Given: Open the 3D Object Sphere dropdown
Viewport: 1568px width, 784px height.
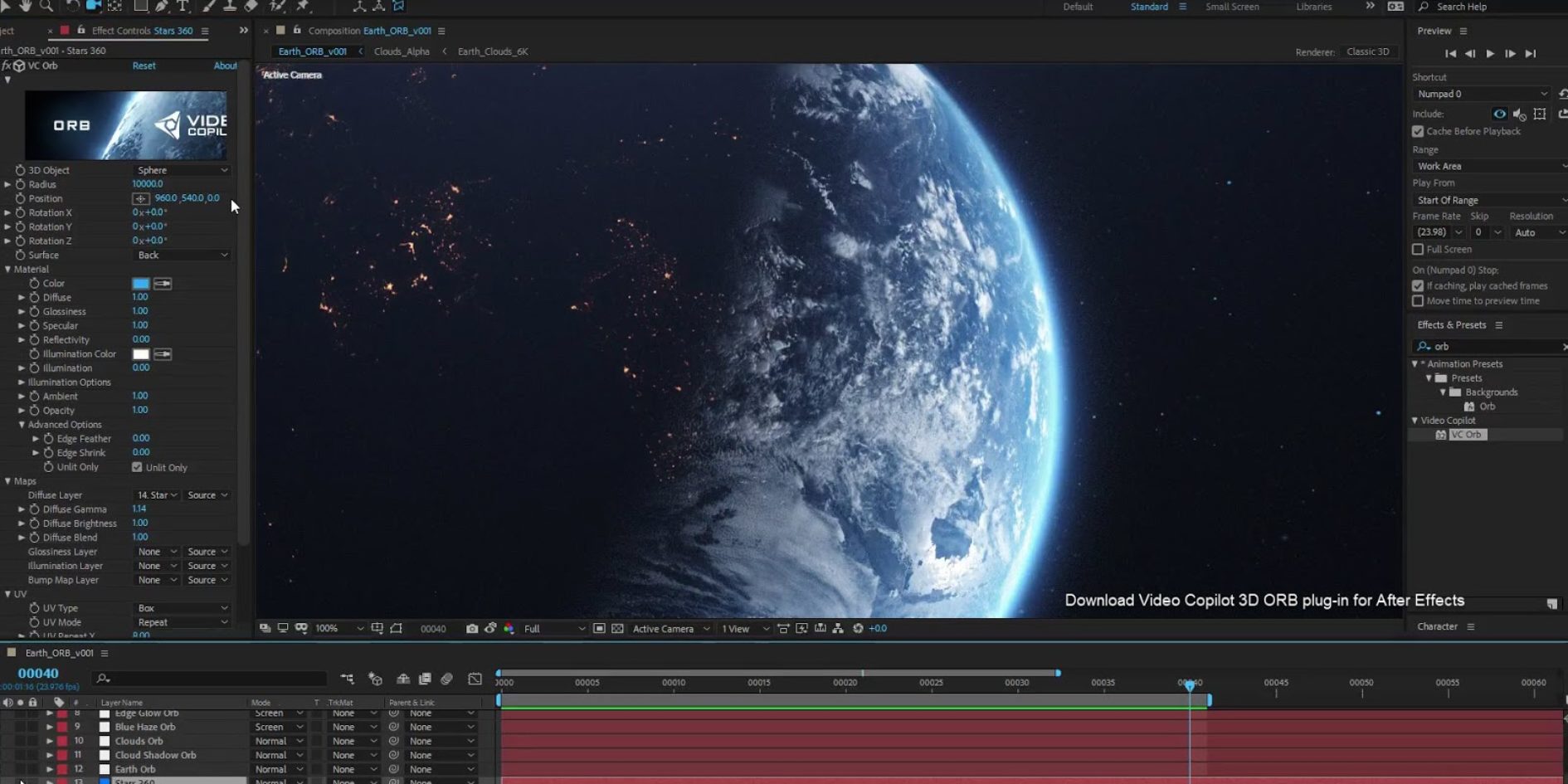Looking at the screenshot, I should pyautogui.click(x=182, y=170).
